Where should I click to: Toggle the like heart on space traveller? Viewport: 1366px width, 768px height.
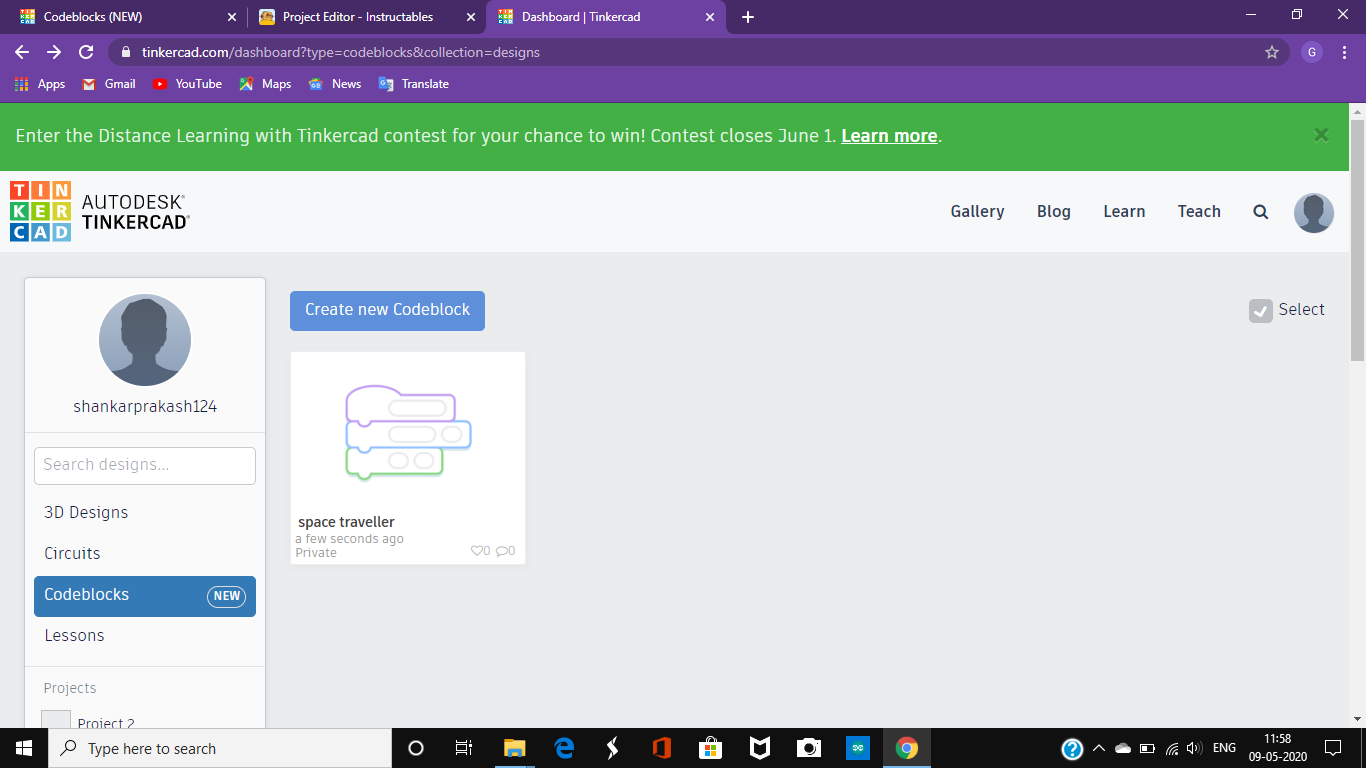coord(479,550)
